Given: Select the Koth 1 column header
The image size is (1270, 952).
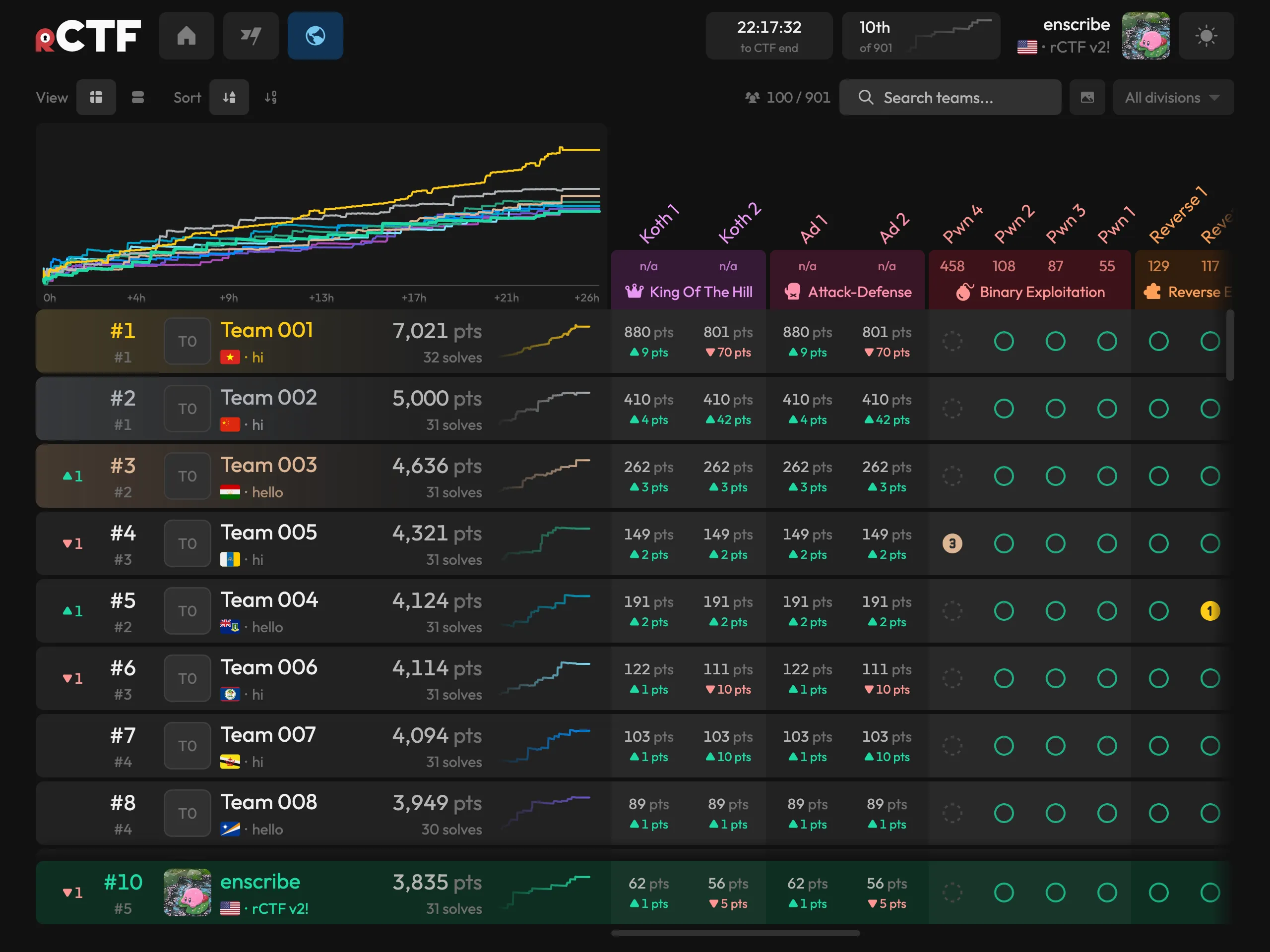Looking at the screenshot, I should [x=659, y=223].
